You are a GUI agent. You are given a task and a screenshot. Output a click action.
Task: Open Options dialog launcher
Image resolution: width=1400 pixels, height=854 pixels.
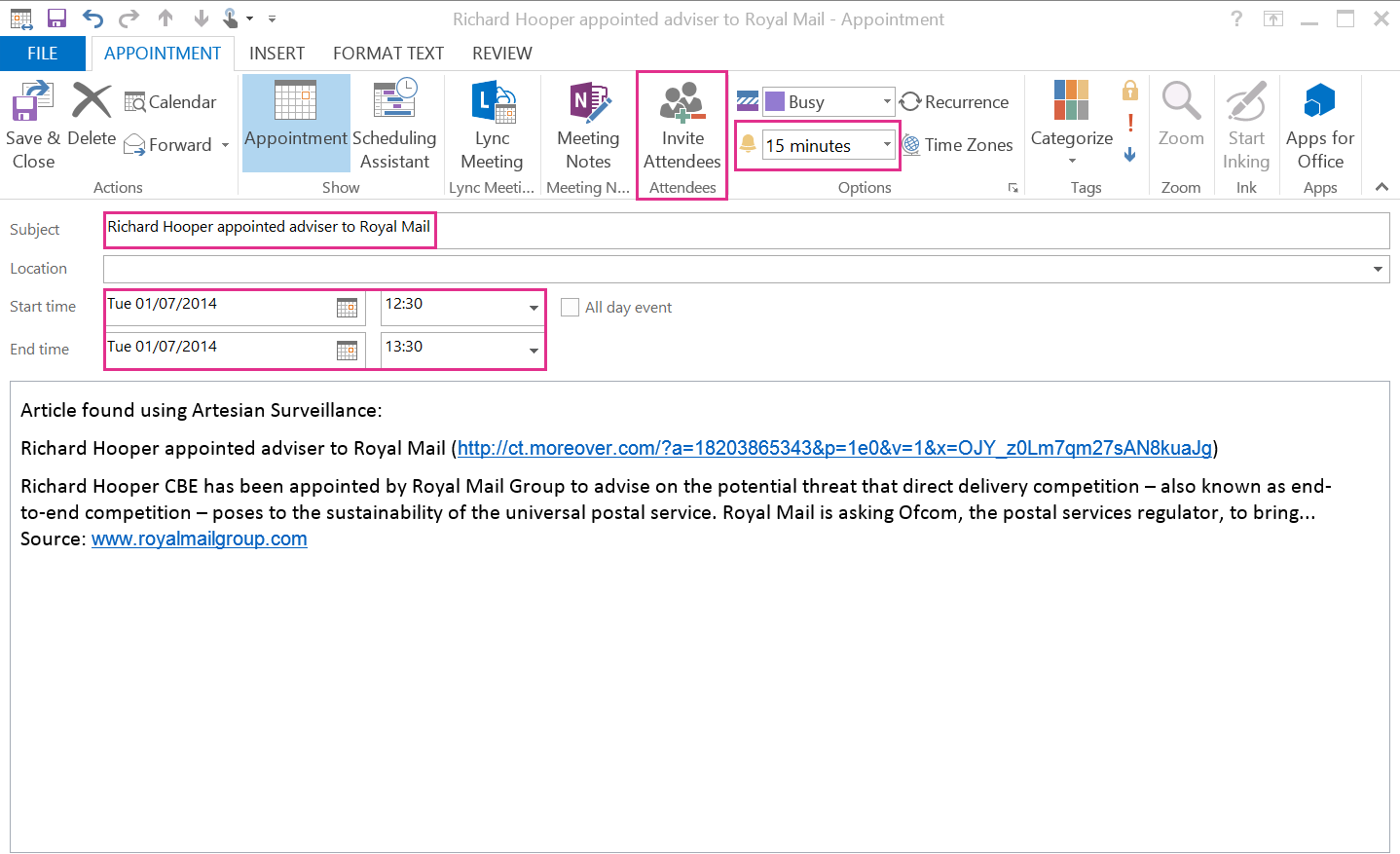click(x=1013, y=188)
